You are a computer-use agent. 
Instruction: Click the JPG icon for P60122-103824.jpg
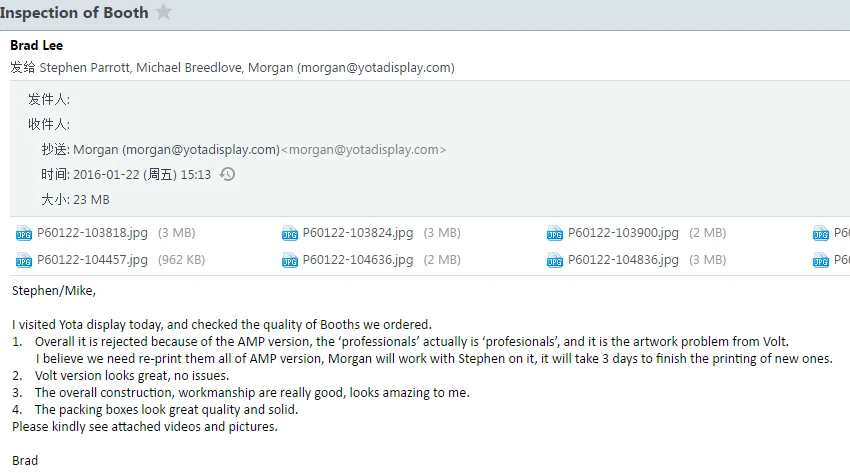tap(290, 234)
